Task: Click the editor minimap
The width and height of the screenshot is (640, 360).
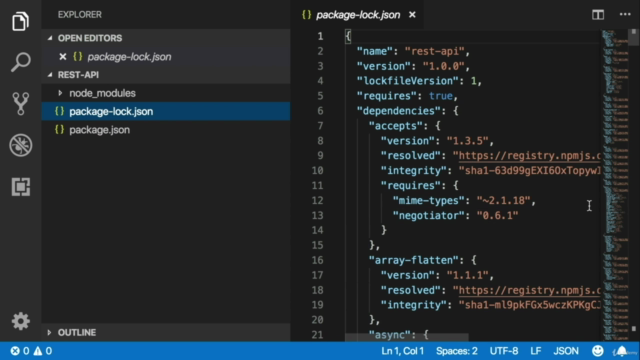Action: (615, 184)
